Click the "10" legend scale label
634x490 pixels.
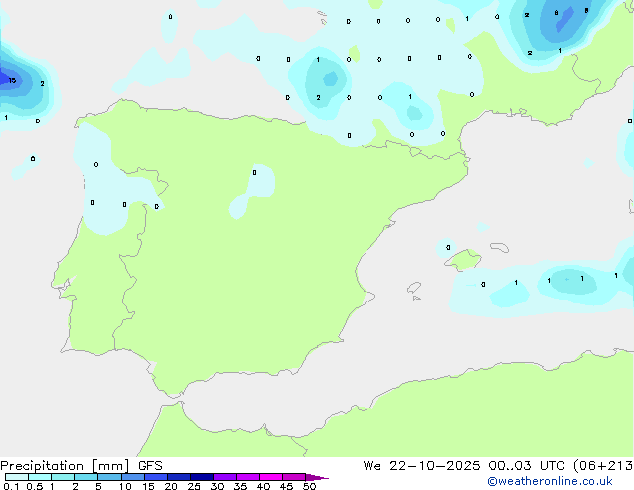pos(125,486)
